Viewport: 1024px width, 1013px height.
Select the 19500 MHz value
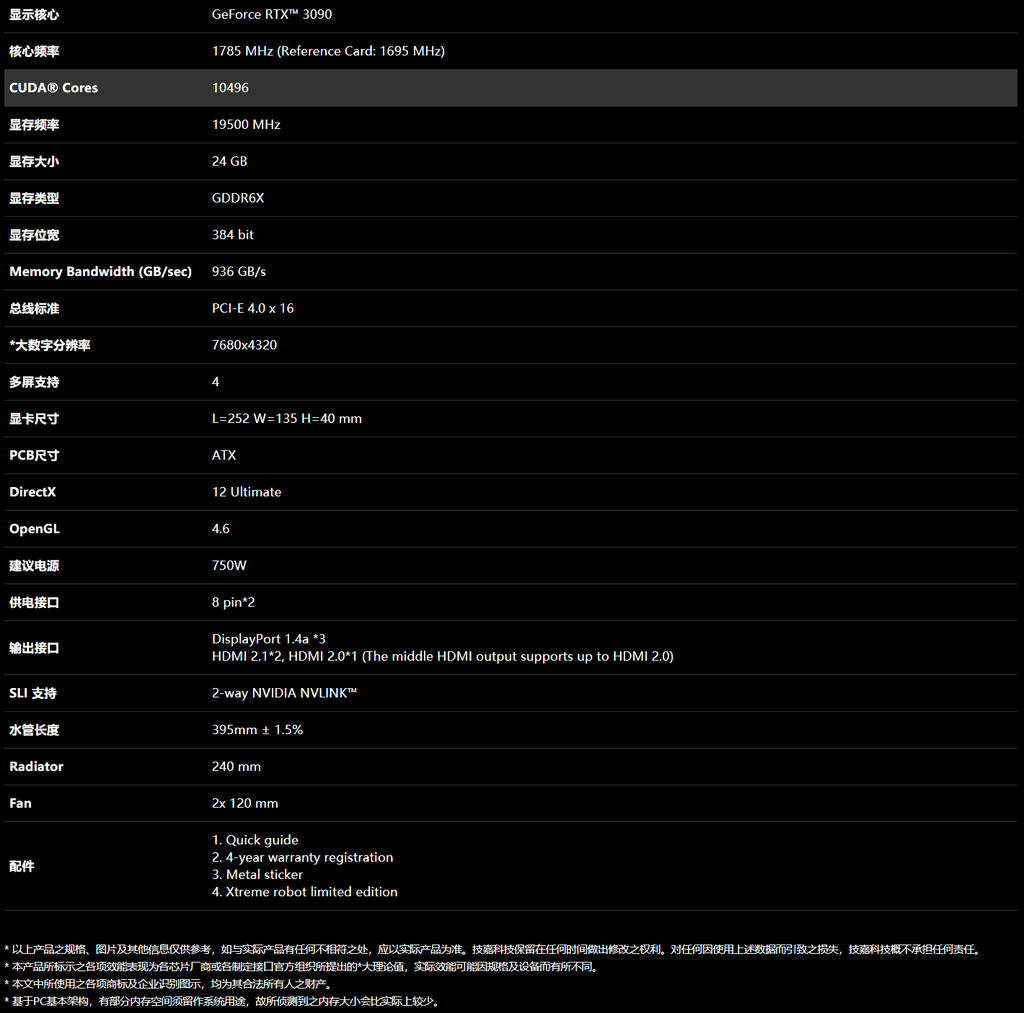pos(246,125)
